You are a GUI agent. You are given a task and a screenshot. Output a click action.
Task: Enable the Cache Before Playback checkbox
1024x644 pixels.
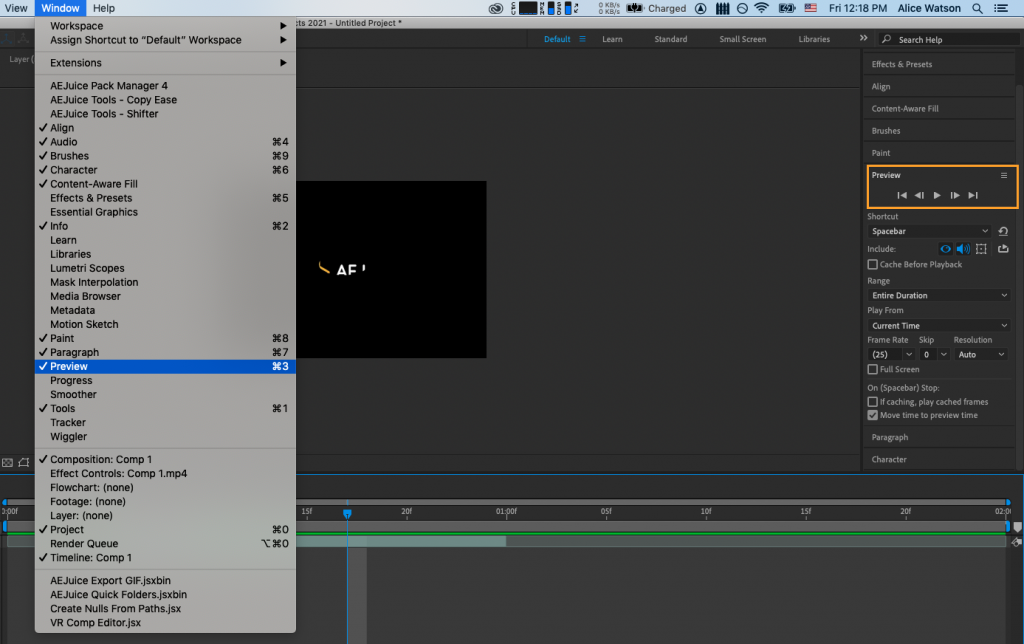872,264
